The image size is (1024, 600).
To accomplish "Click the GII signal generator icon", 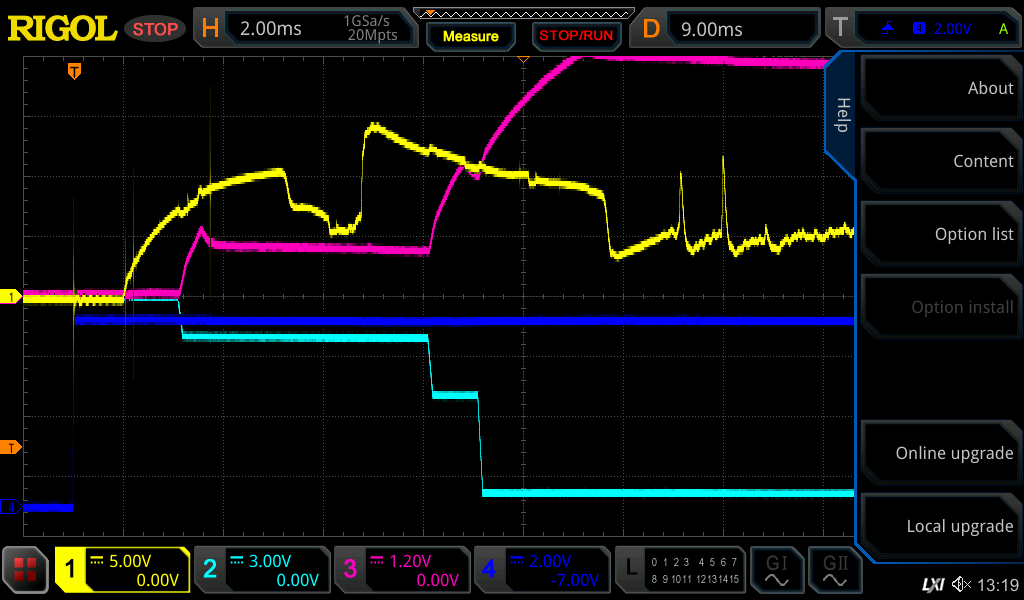I will point(835,570).
